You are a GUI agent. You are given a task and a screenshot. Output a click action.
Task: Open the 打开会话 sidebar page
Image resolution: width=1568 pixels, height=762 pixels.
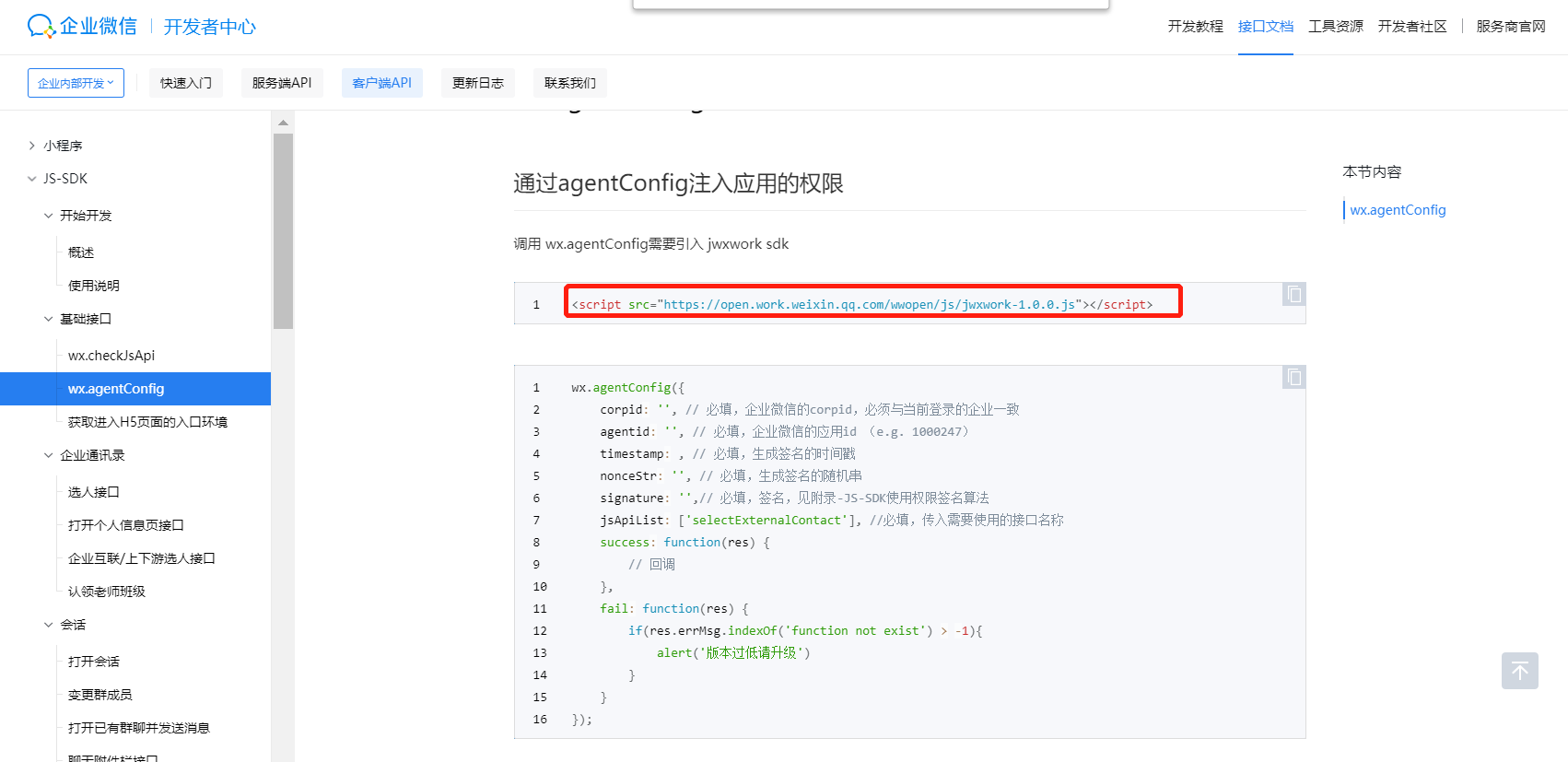(94, 662)
